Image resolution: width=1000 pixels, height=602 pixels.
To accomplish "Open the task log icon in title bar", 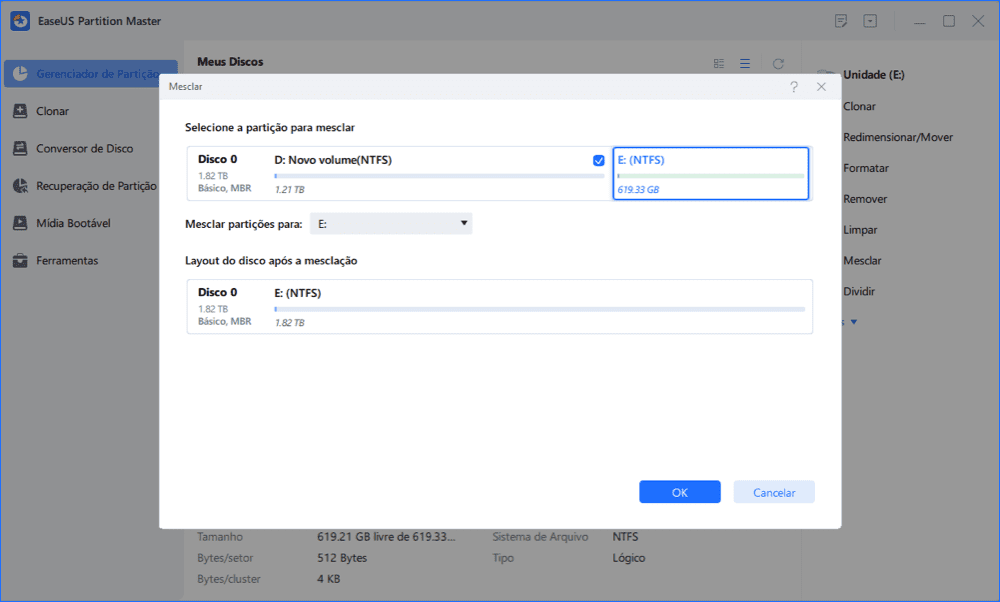I will pos(841,21).
